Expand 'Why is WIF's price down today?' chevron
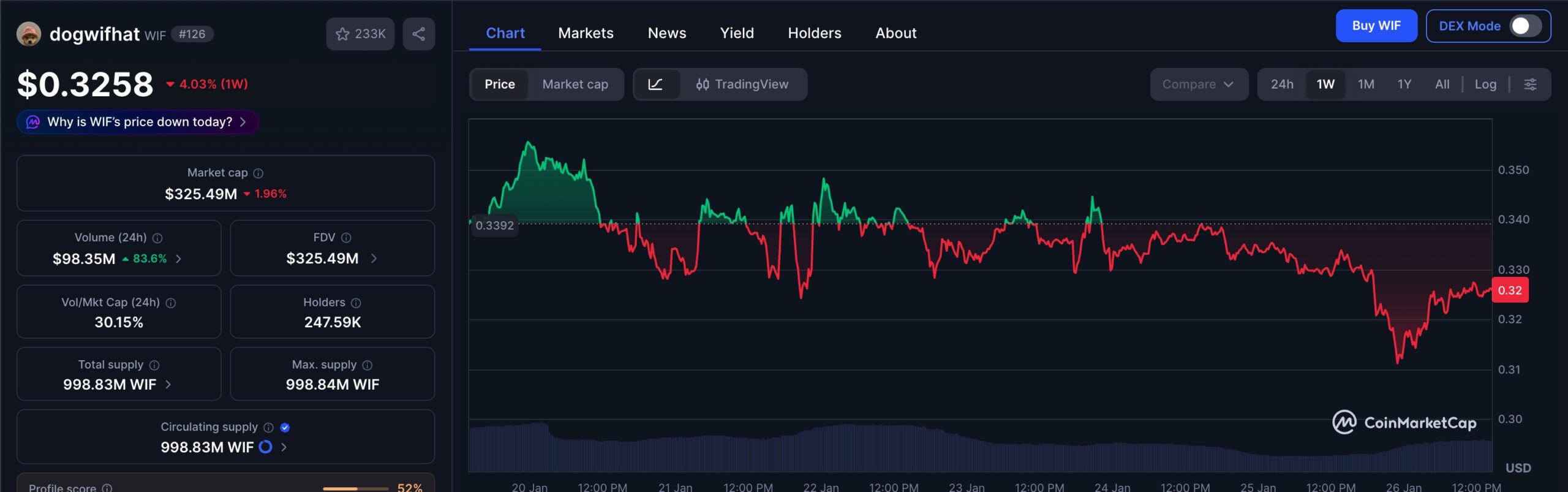Screen dimensions: 1568x492 click(243, 122)
